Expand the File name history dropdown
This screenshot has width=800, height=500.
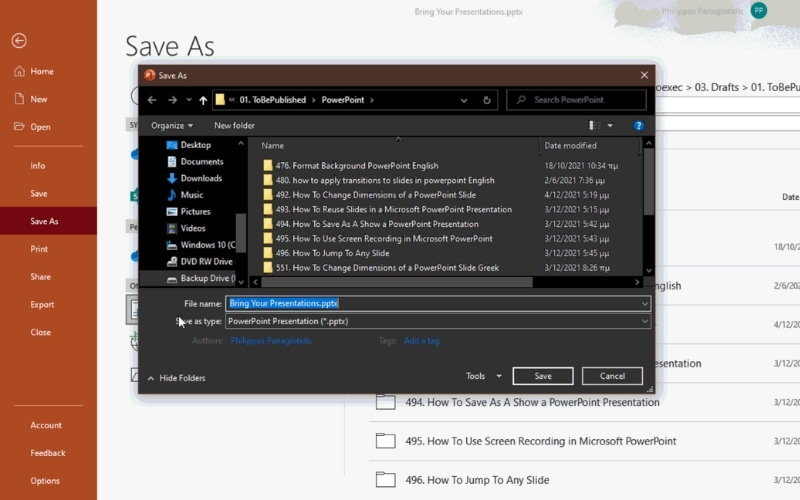pos(645,304)
